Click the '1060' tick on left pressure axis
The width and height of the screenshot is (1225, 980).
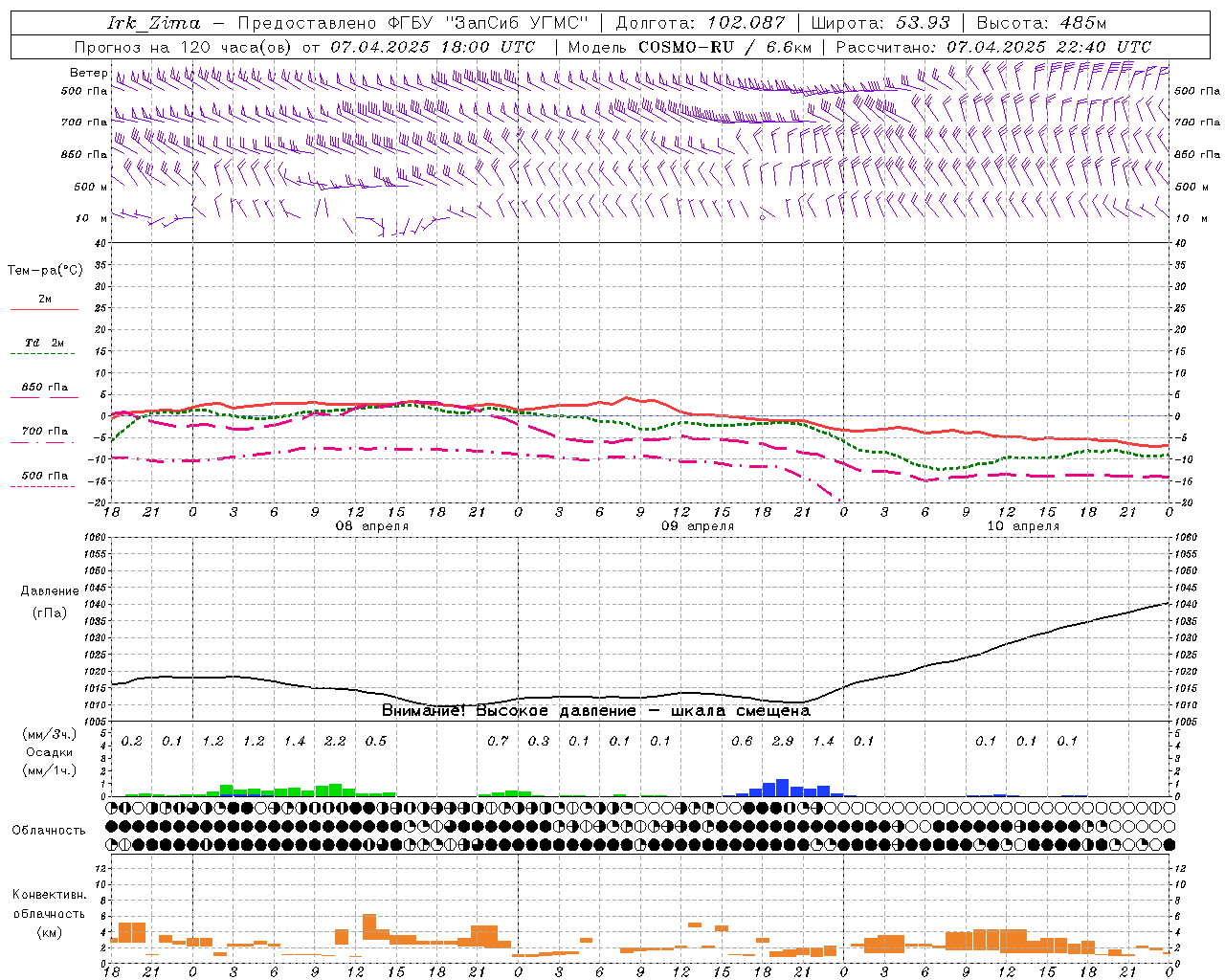tap(97, 538)
